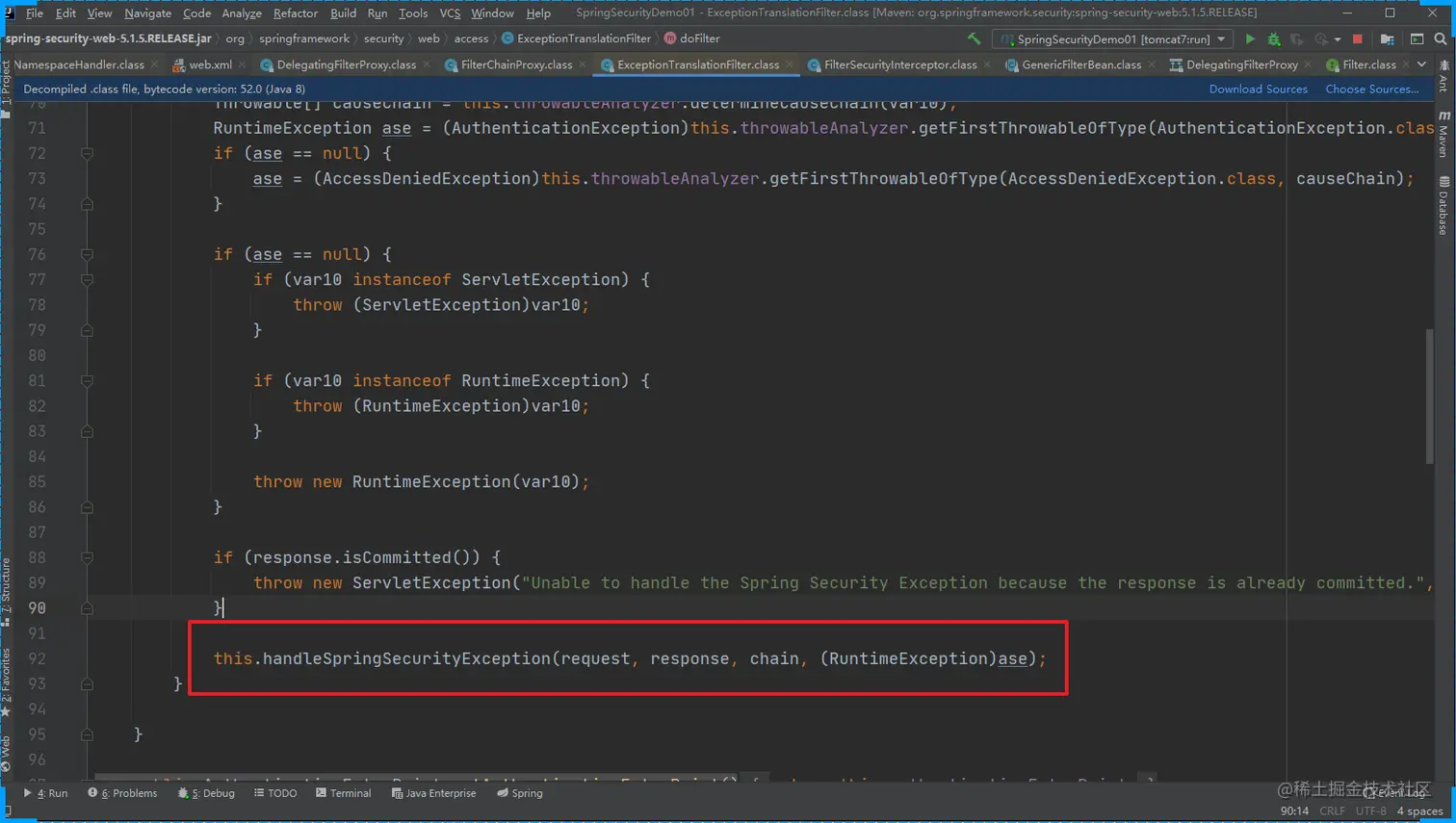Viewport: 1456px width, 823px height.
Task: Open the Web tool window
Action: (6, 755)
